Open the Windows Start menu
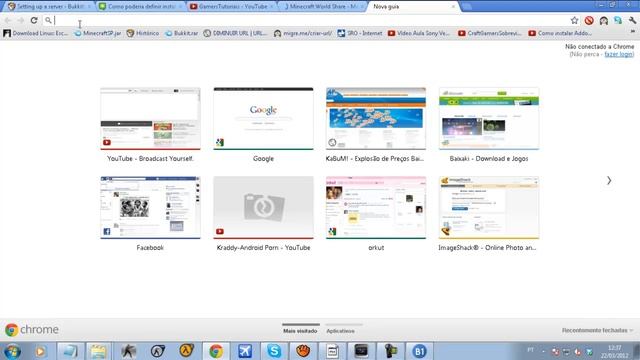This screenshot has height=360, width=640. click(12, 351)
